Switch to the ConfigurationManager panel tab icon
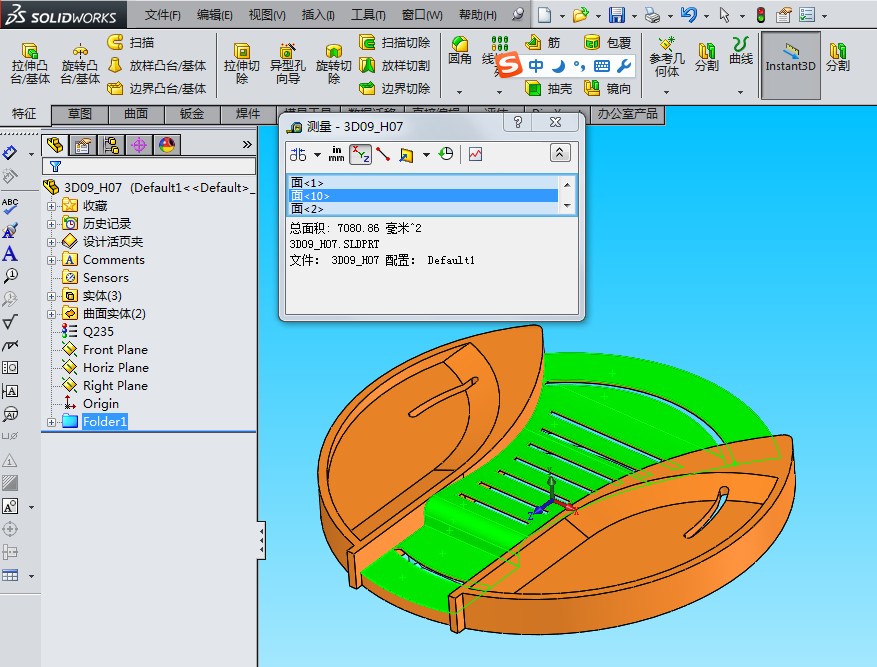Image resolution: width=877 pixels, height=667 pixels. click(x=110, y=145)
